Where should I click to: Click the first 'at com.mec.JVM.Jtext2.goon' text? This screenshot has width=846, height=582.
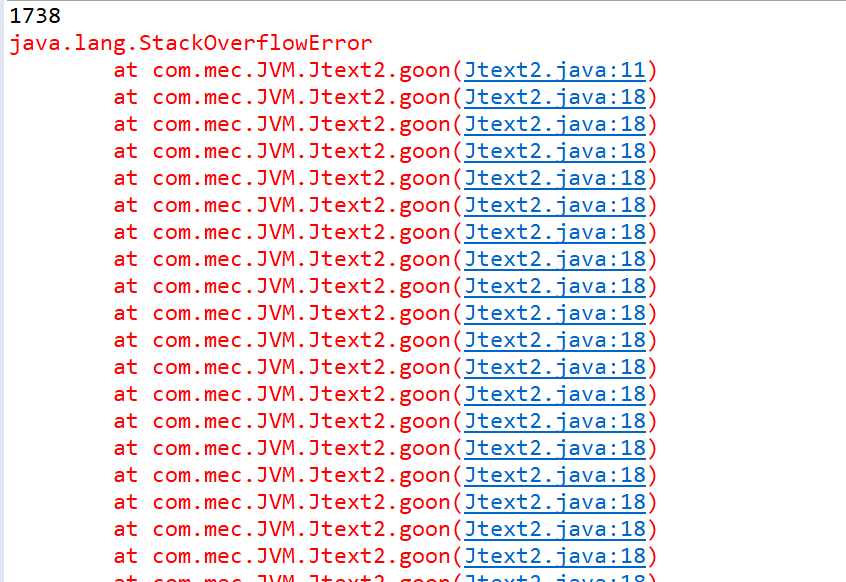282,71
